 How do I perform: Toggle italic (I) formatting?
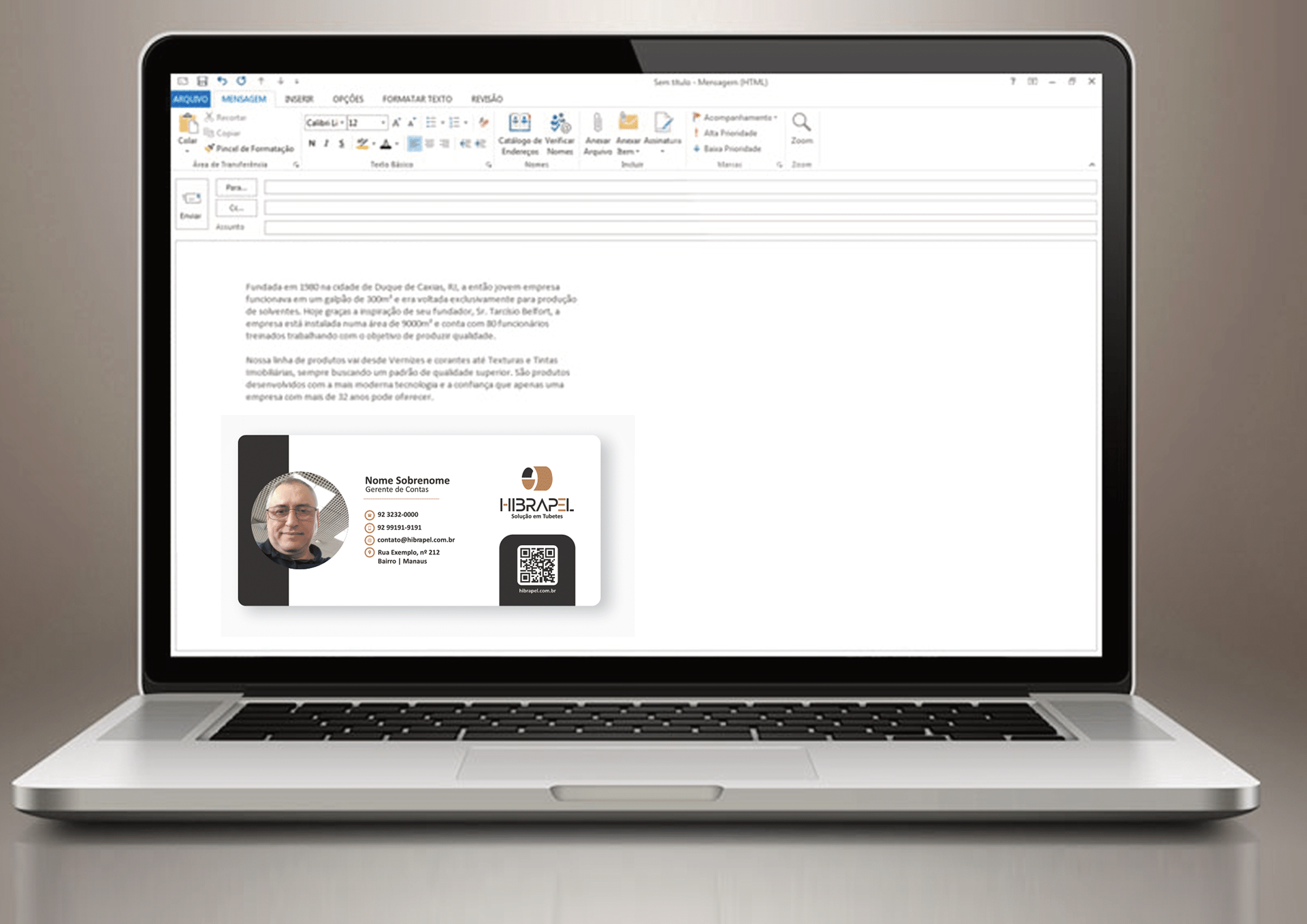coord(327,144)
